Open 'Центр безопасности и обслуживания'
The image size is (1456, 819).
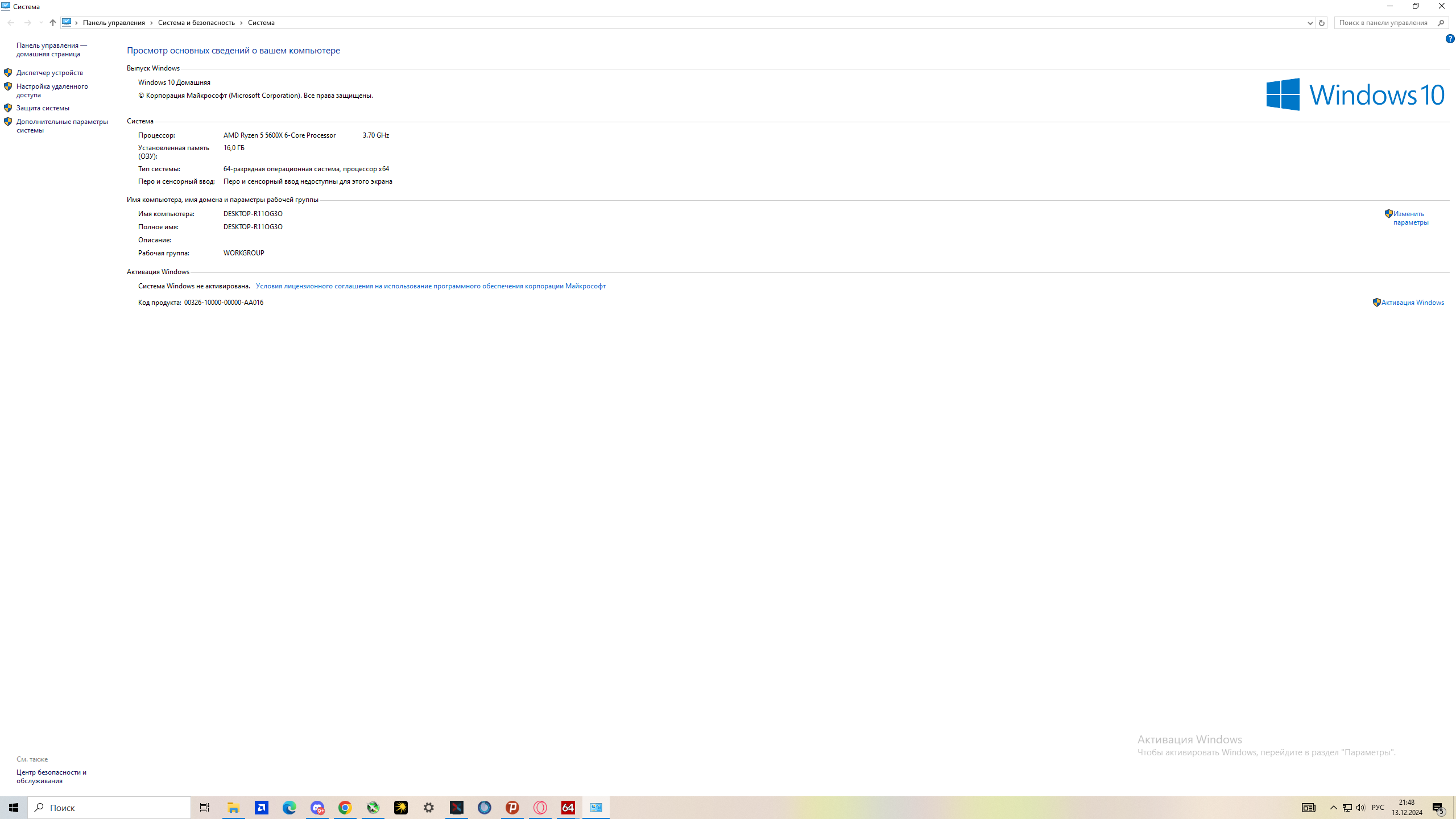pyautogui.click(x=51, y=776)
